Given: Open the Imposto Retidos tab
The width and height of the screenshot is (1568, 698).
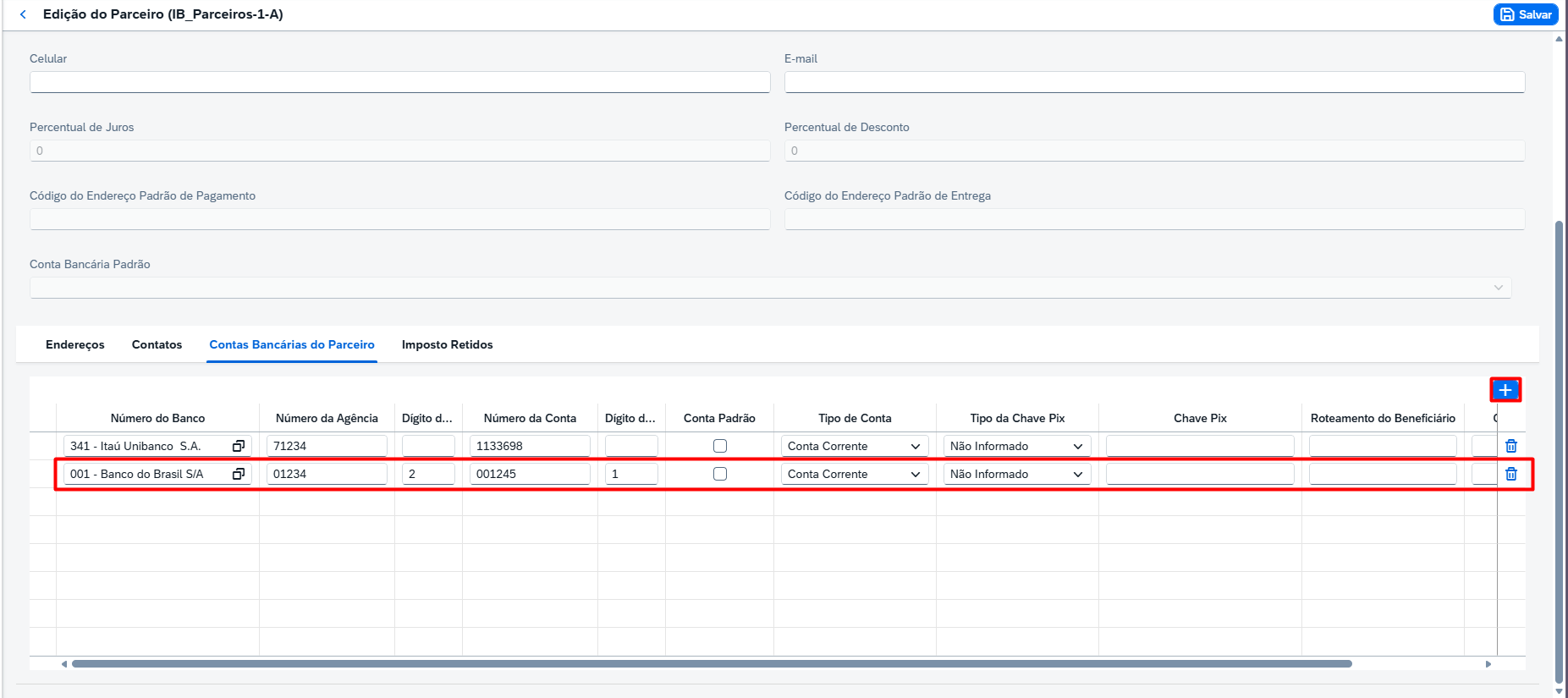Looking at the screenshot, I should 448,344.
